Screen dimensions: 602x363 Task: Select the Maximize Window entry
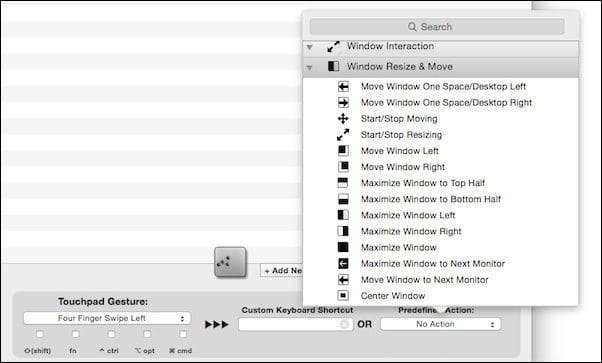click(x=399, y=247)
